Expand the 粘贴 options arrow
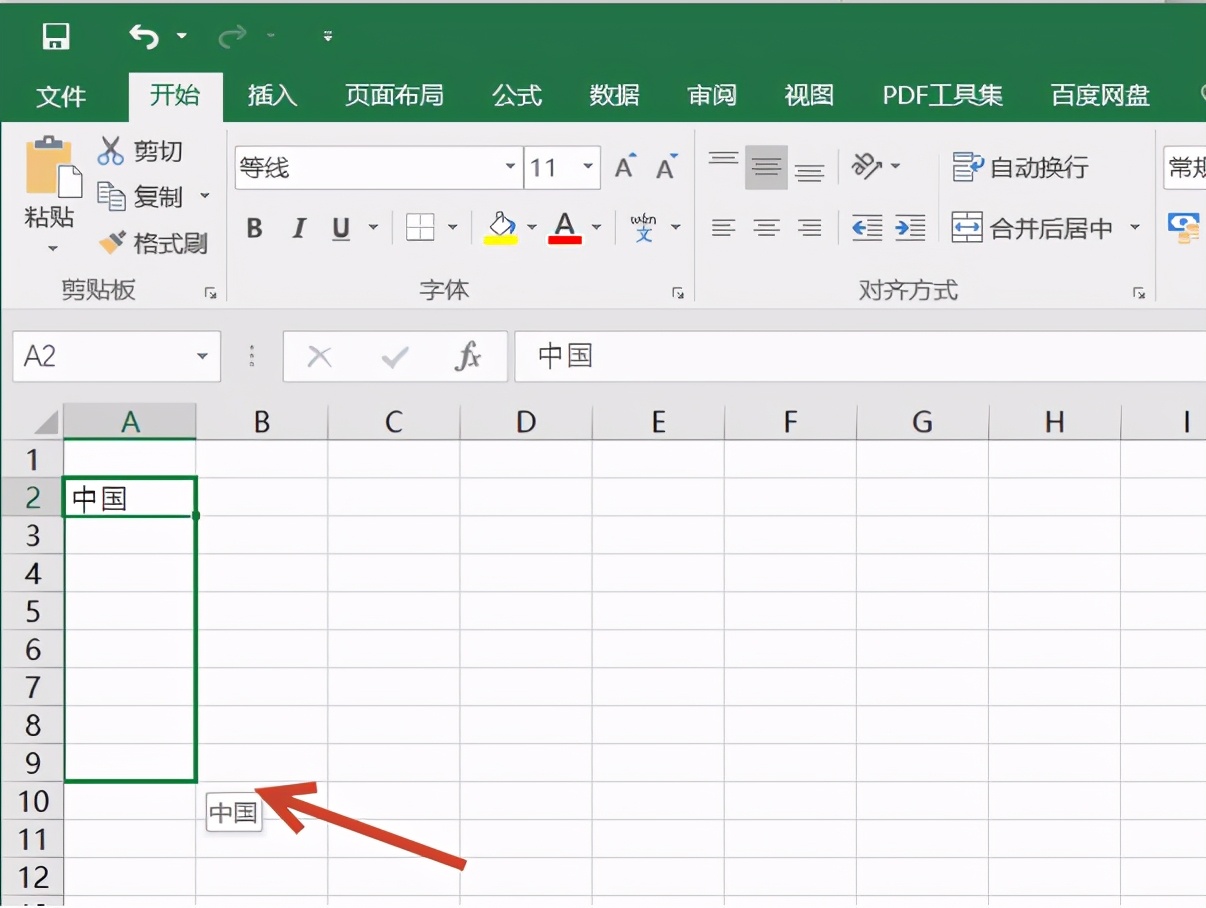This screenshot has height=908, width=1206. (x=52, y=248)
